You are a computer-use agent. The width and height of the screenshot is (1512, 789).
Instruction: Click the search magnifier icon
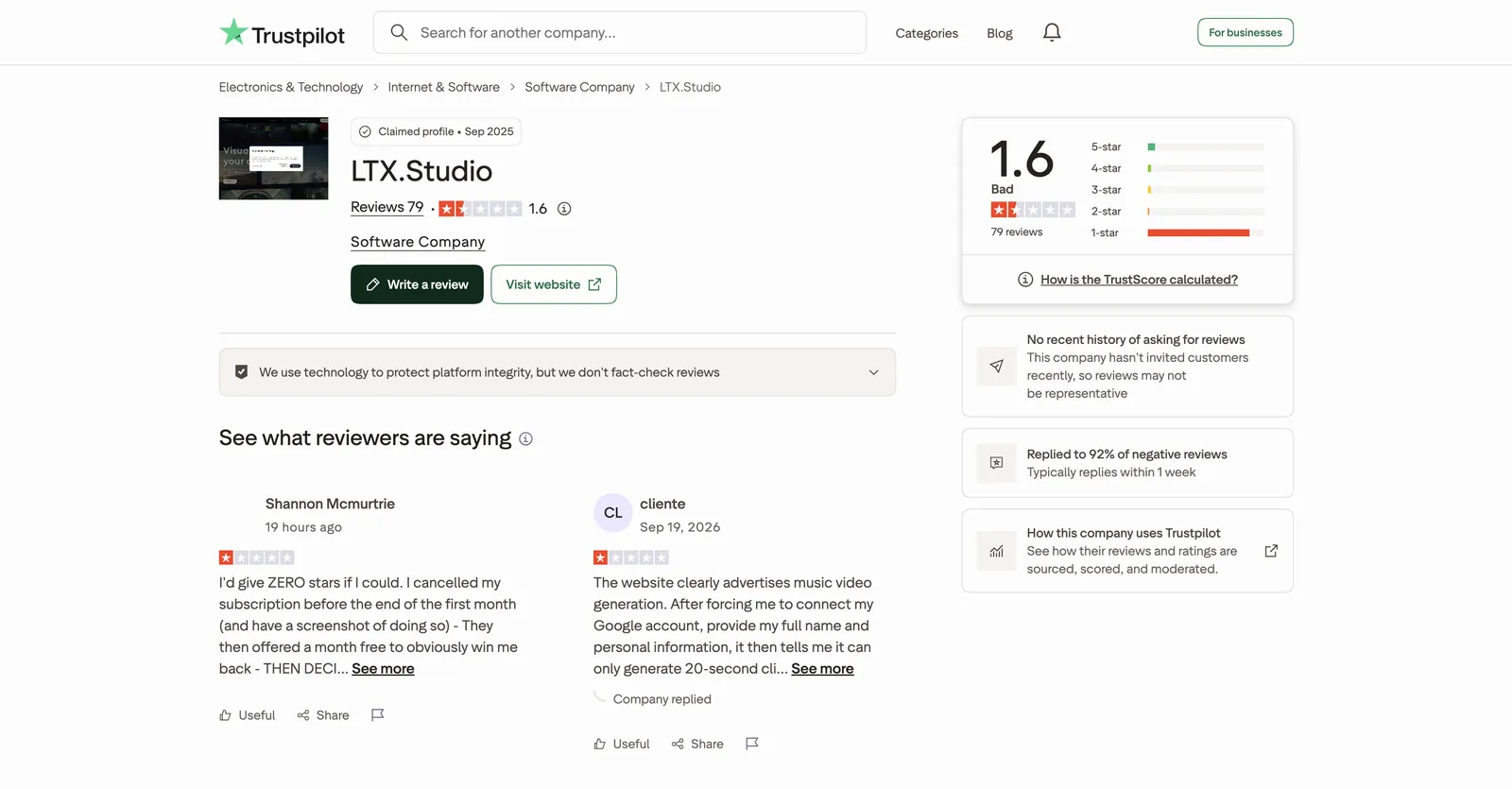399,33
